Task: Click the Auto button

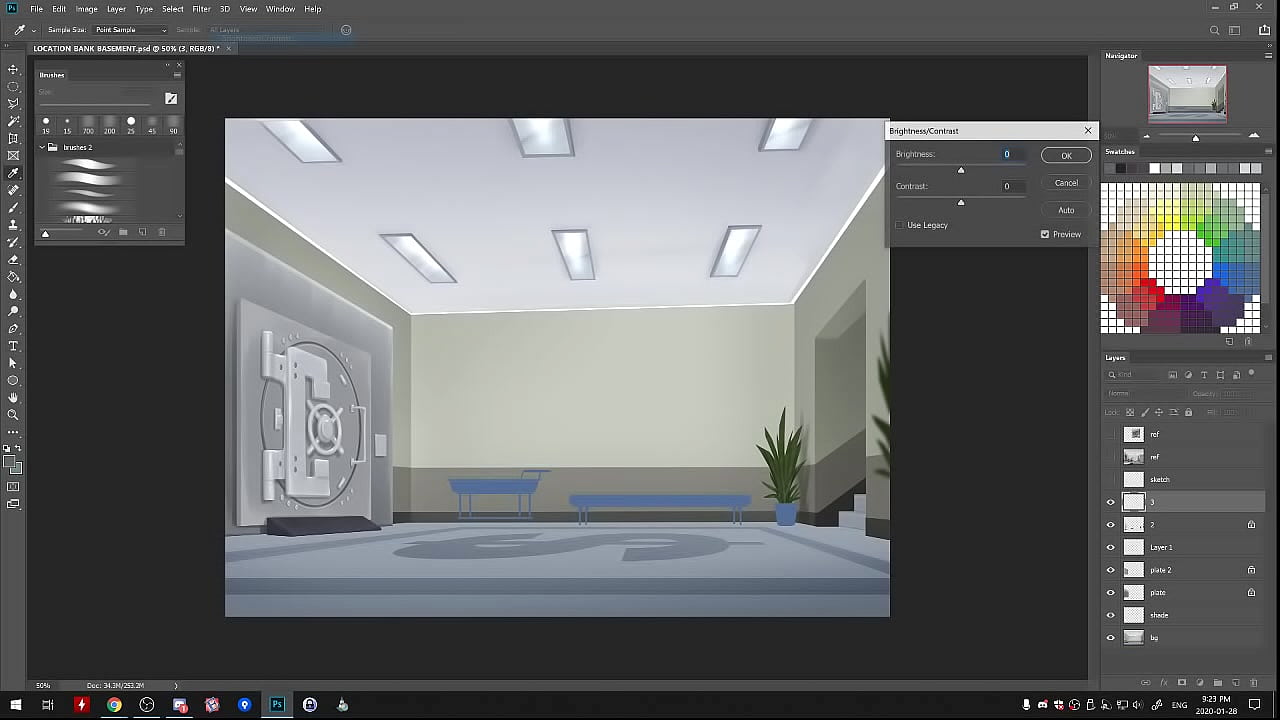Action: pos(1066,210)
